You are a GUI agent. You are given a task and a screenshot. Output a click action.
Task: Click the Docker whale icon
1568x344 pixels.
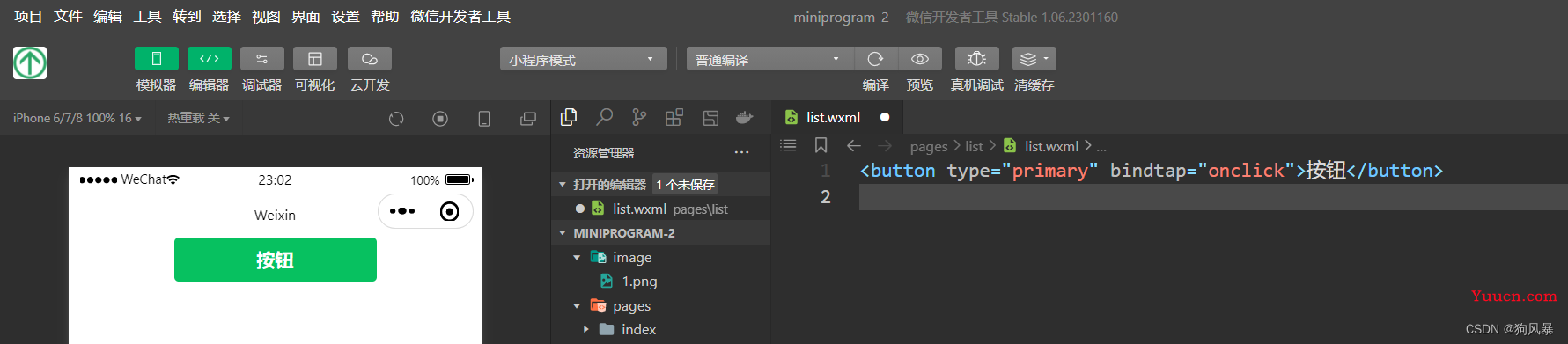pos(745,117)
